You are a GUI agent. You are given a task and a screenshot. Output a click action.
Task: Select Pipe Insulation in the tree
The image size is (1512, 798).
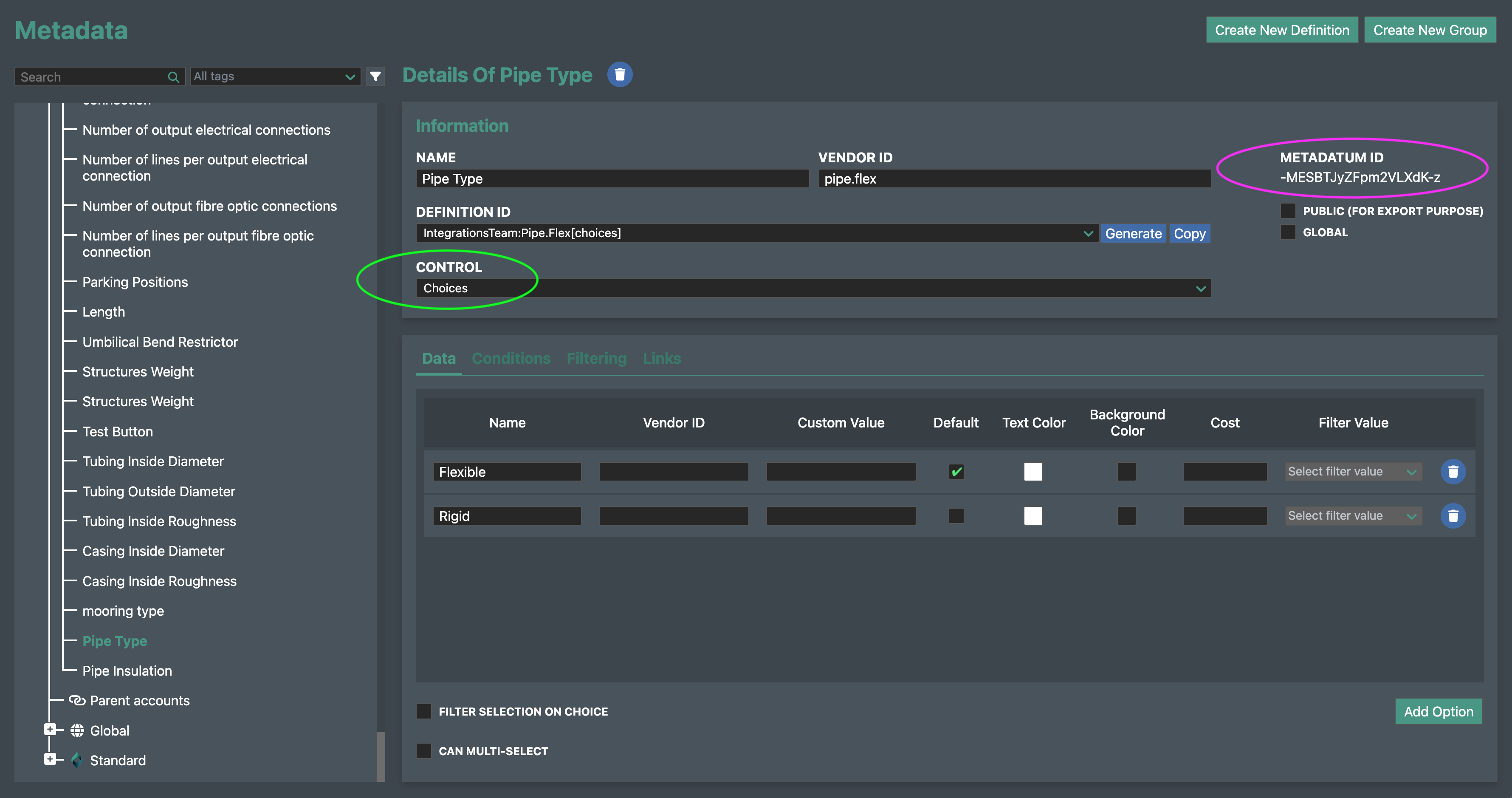coord(127,671)
